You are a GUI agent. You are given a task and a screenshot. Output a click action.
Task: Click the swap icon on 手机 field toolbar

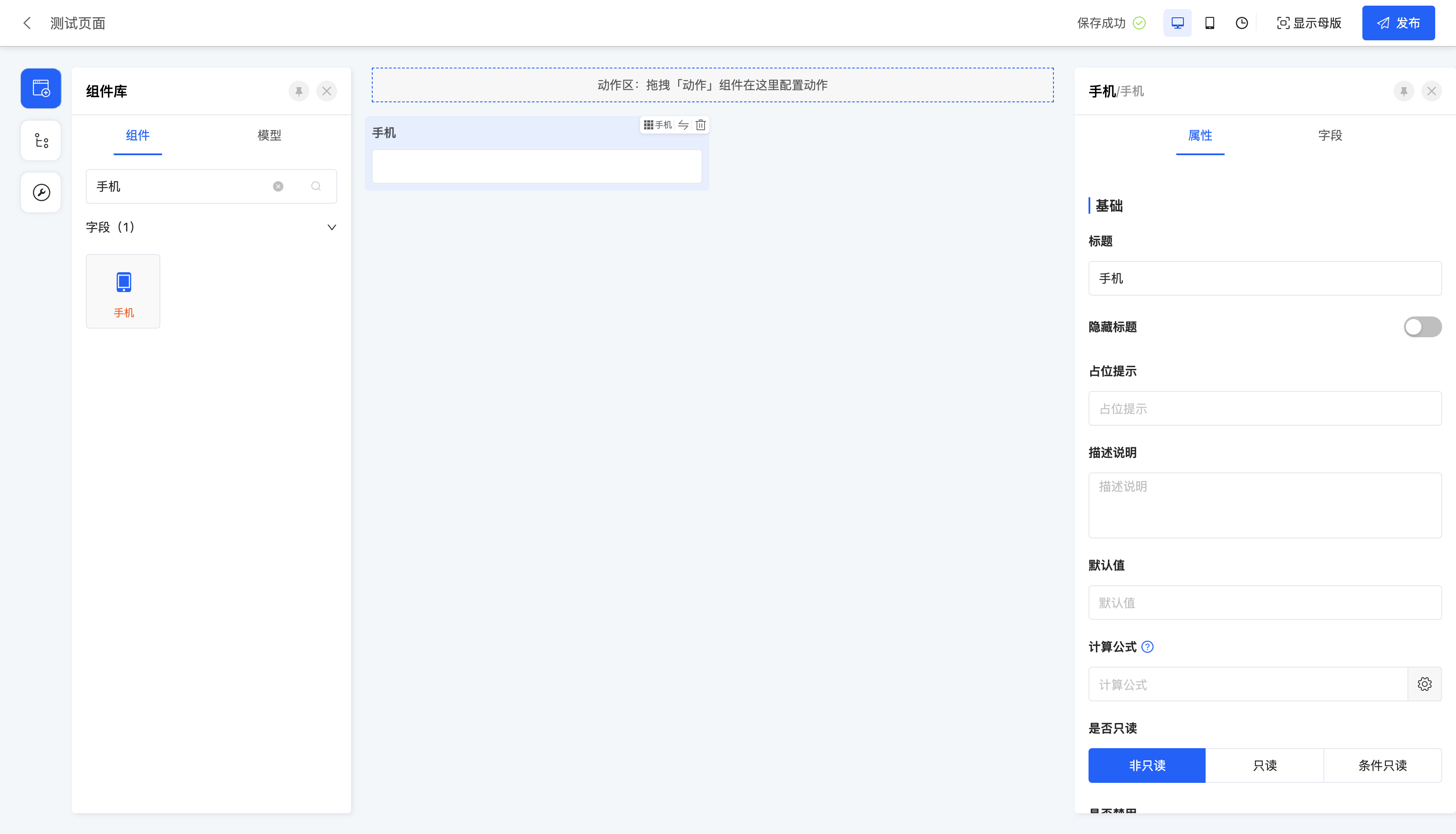(x=684, y=125)
